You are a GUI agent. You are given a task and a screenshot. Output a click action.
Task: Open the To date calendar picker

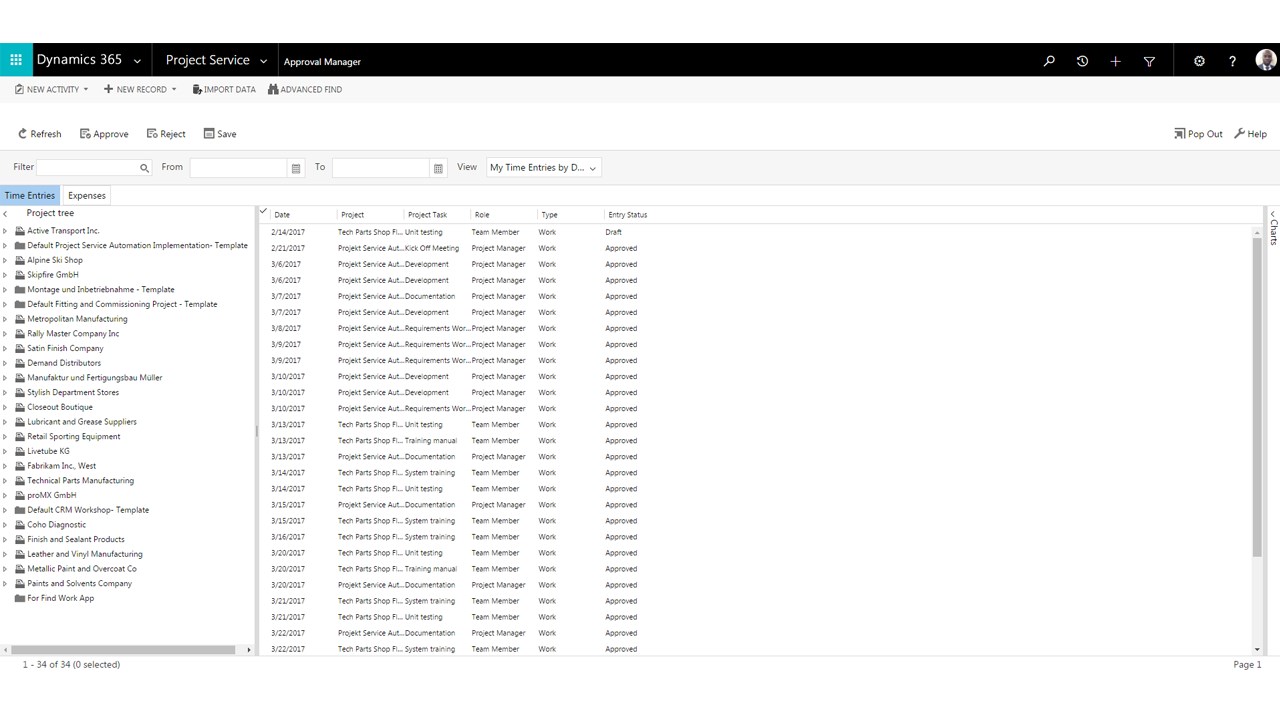(438, 168)
